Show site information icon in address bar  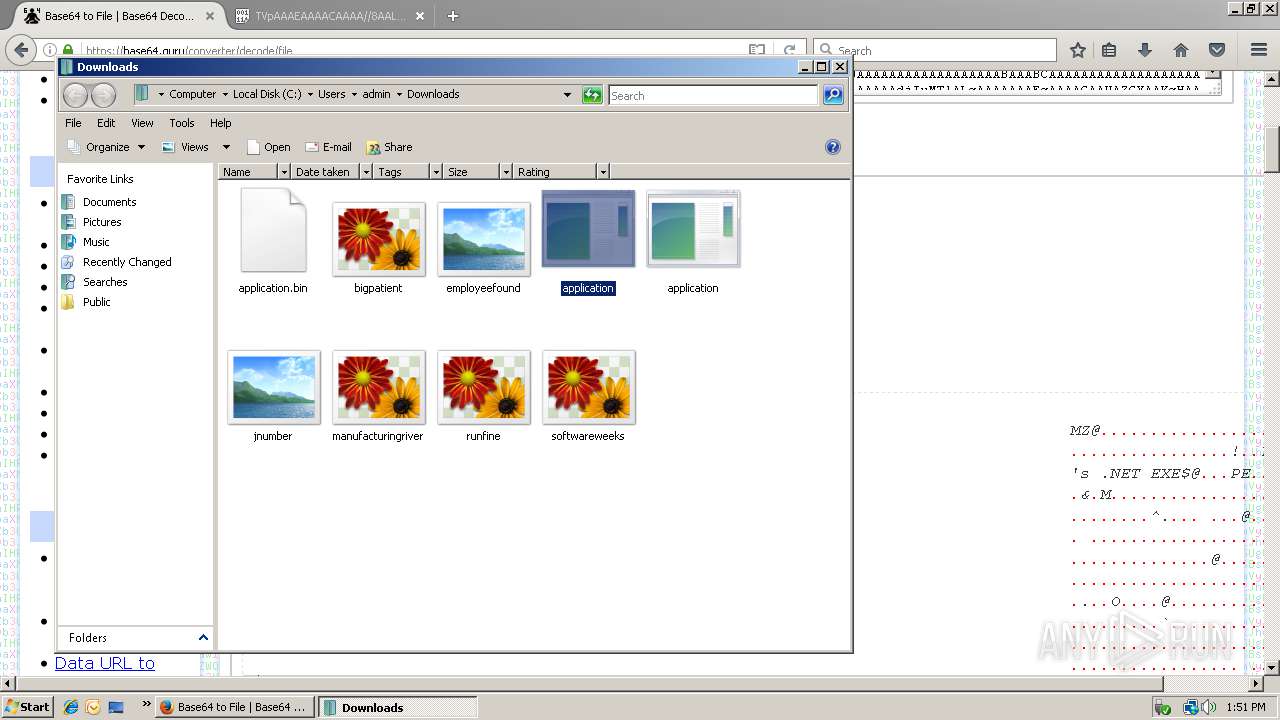[x=49, y=50]
